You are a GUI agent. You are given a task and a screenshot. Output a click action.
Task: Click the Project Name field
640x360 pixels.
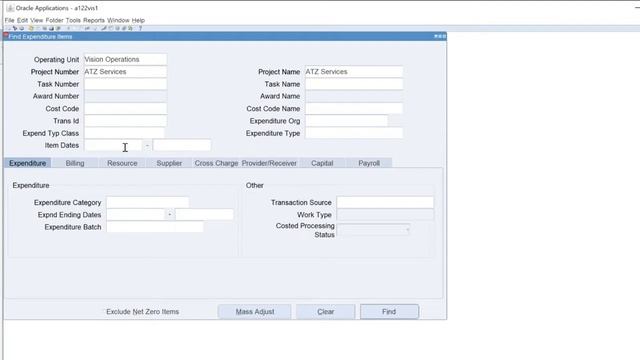point(354,71)
